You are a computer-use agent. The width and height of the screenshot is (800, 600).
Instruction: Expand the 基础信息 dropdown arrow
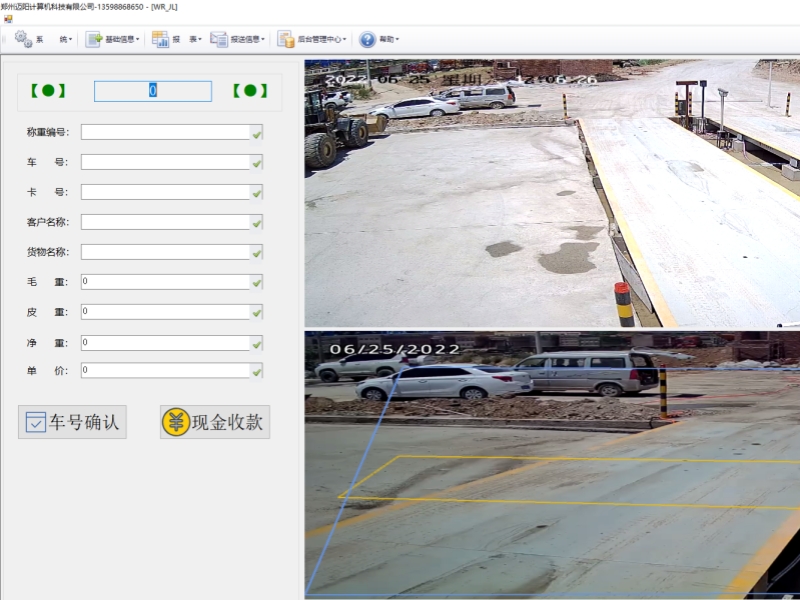tap(140, 40)
